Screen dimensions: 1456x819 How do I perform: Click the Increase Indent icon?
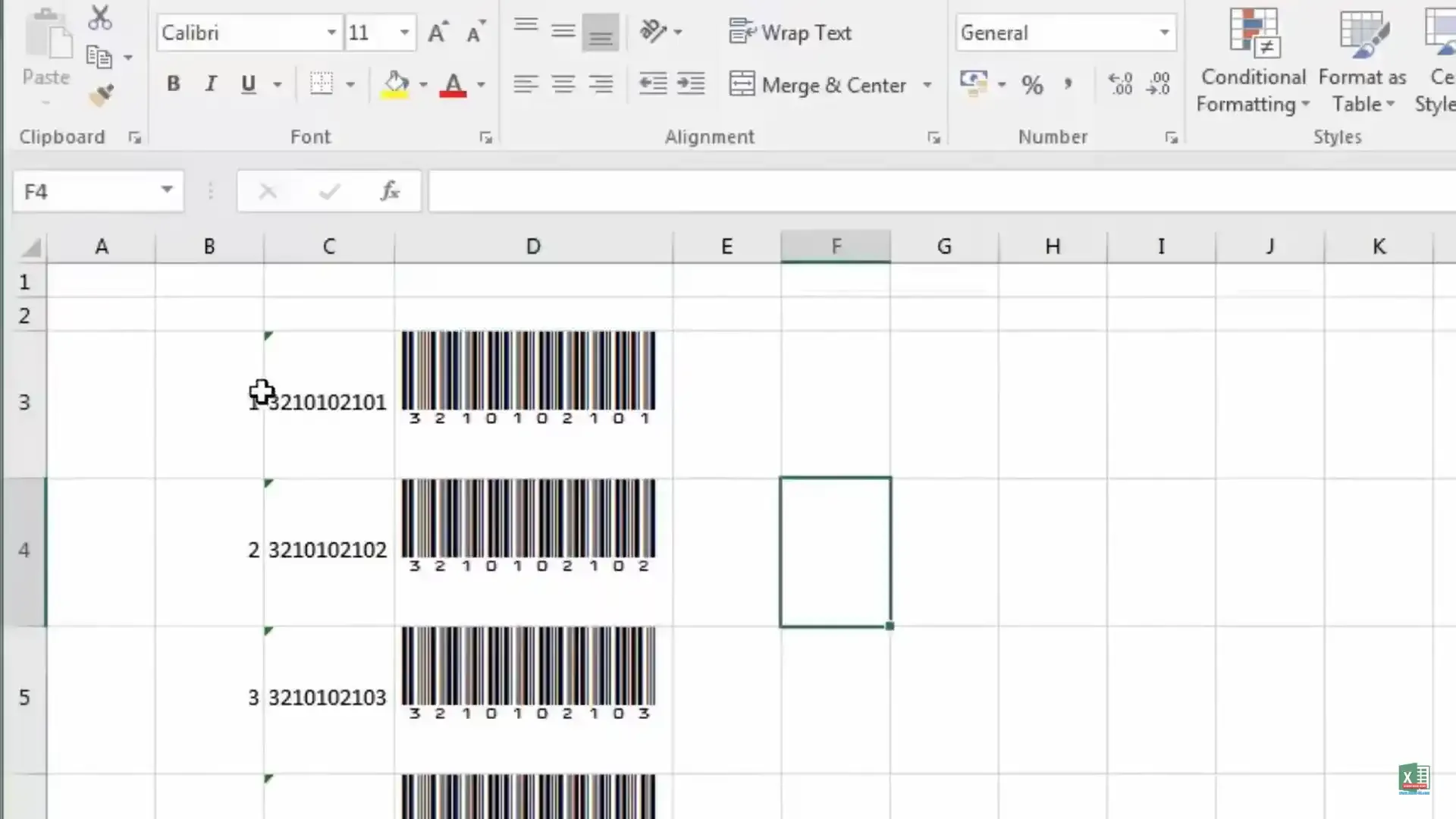pos(691,84)
